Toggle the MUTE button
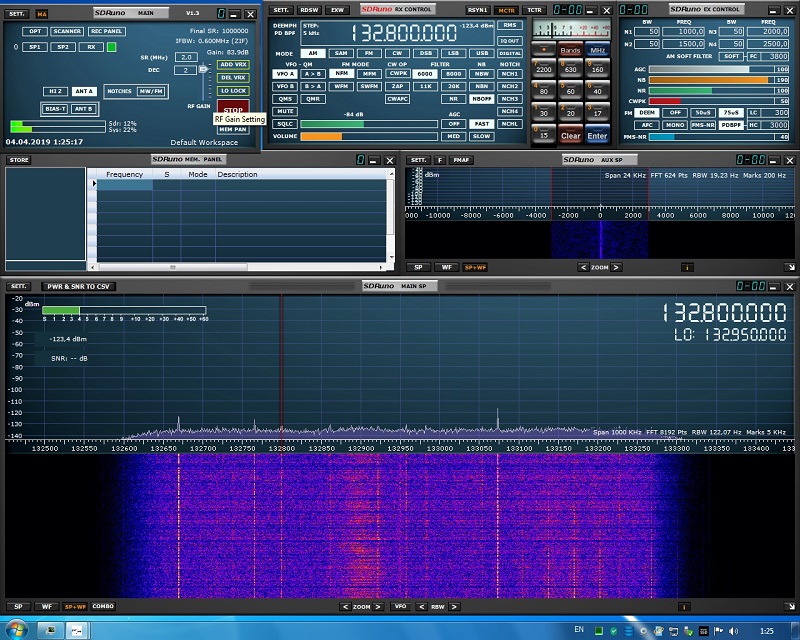Viewport: 800px width, 640px height. tap(285, 111)
